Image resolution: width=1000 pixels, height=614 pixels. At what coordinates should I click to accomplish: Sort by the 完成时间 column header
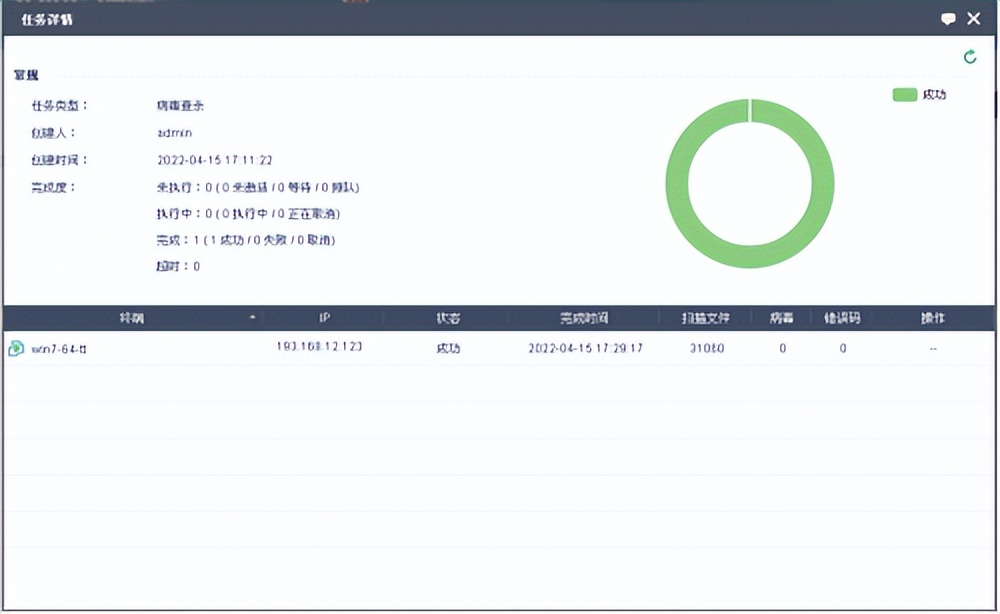click(x=584, y=318)
